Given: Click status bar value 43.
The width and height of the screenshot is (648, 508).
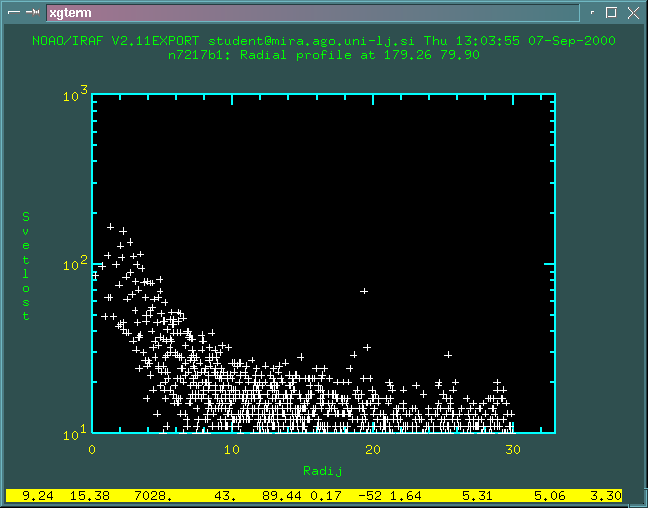Looking at the screenshot, I should click(x=225, y=496).
